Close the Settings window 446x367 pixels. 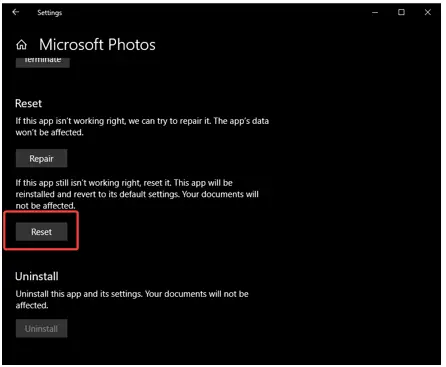(x=428, y=12)
